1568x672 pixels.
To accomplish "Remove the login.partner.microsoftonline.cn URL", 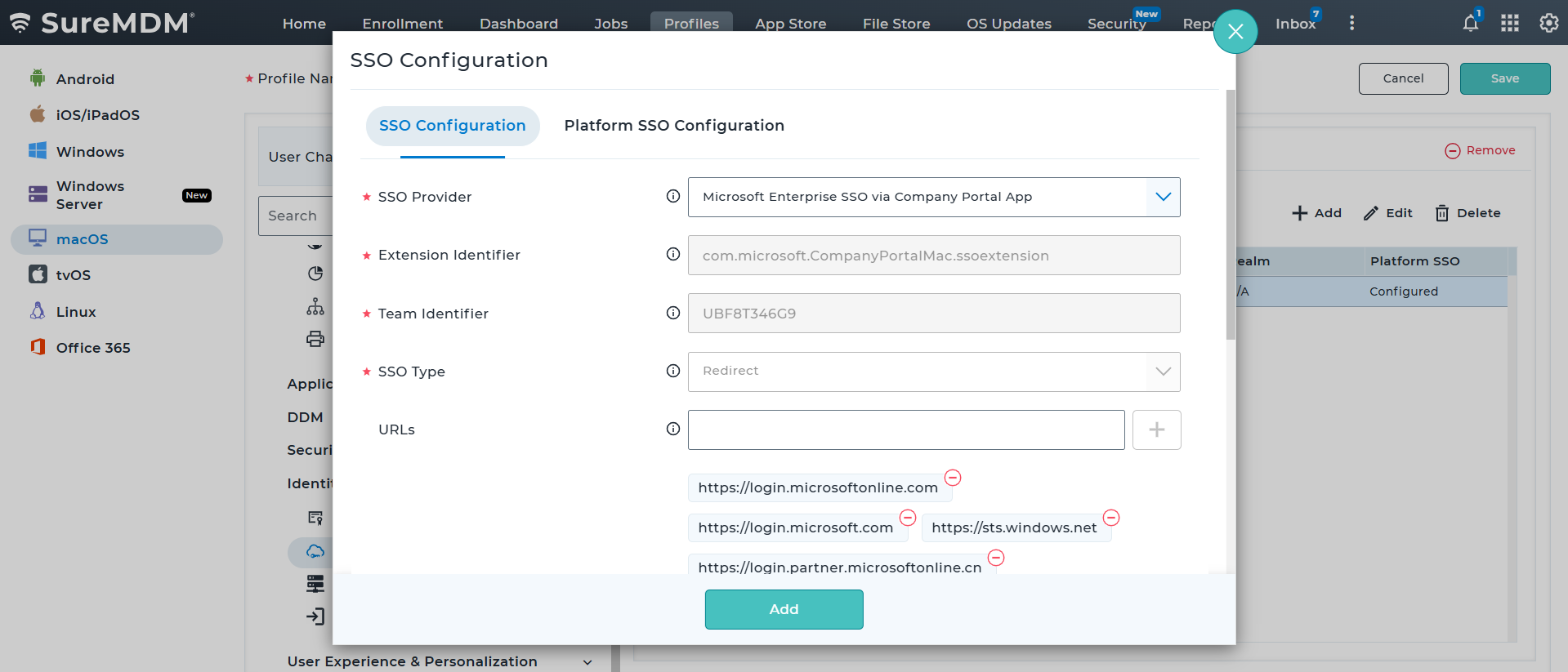I will [996, 558].
